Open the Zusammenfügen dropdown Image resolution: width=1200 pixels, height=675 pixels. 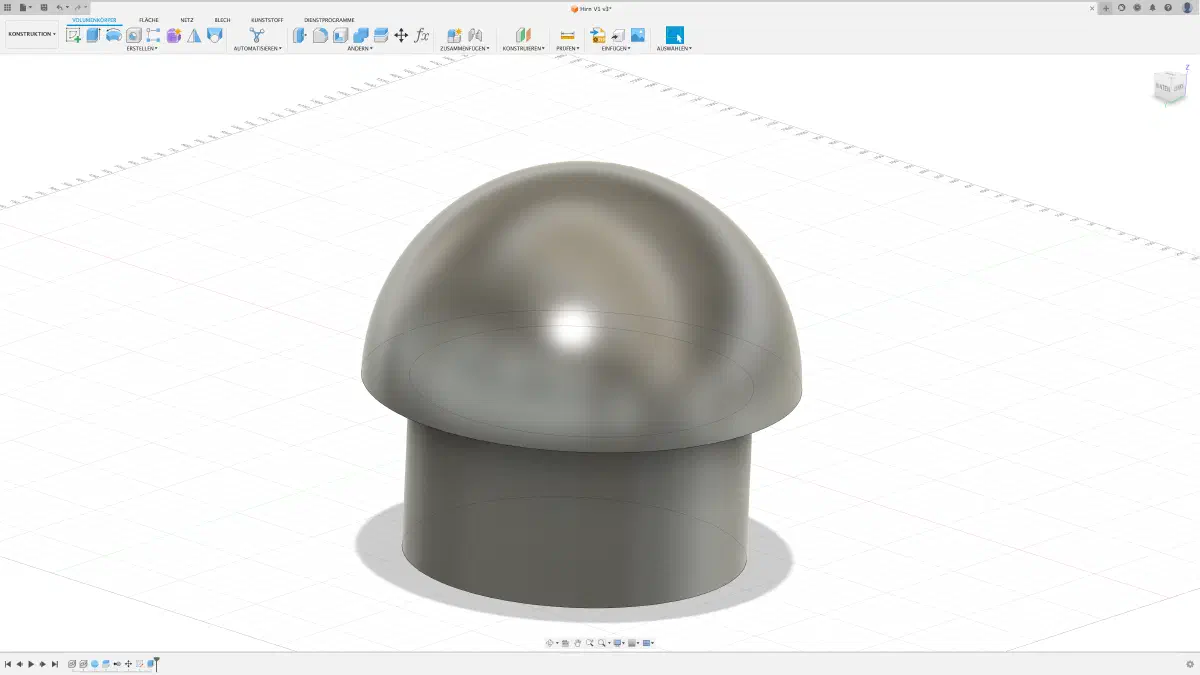pos(464,48)
